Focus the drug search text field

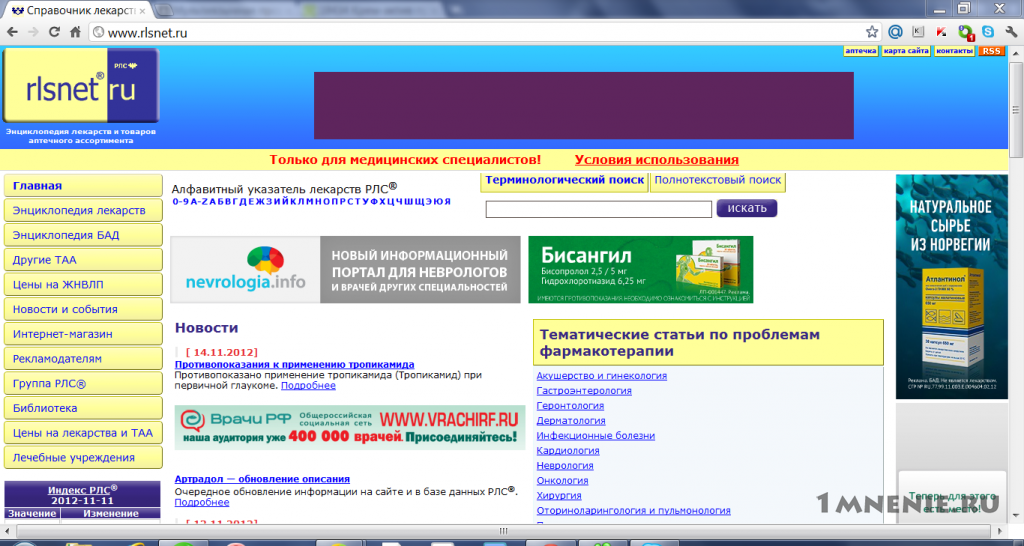pyautogui.click(x=599, y=209)
